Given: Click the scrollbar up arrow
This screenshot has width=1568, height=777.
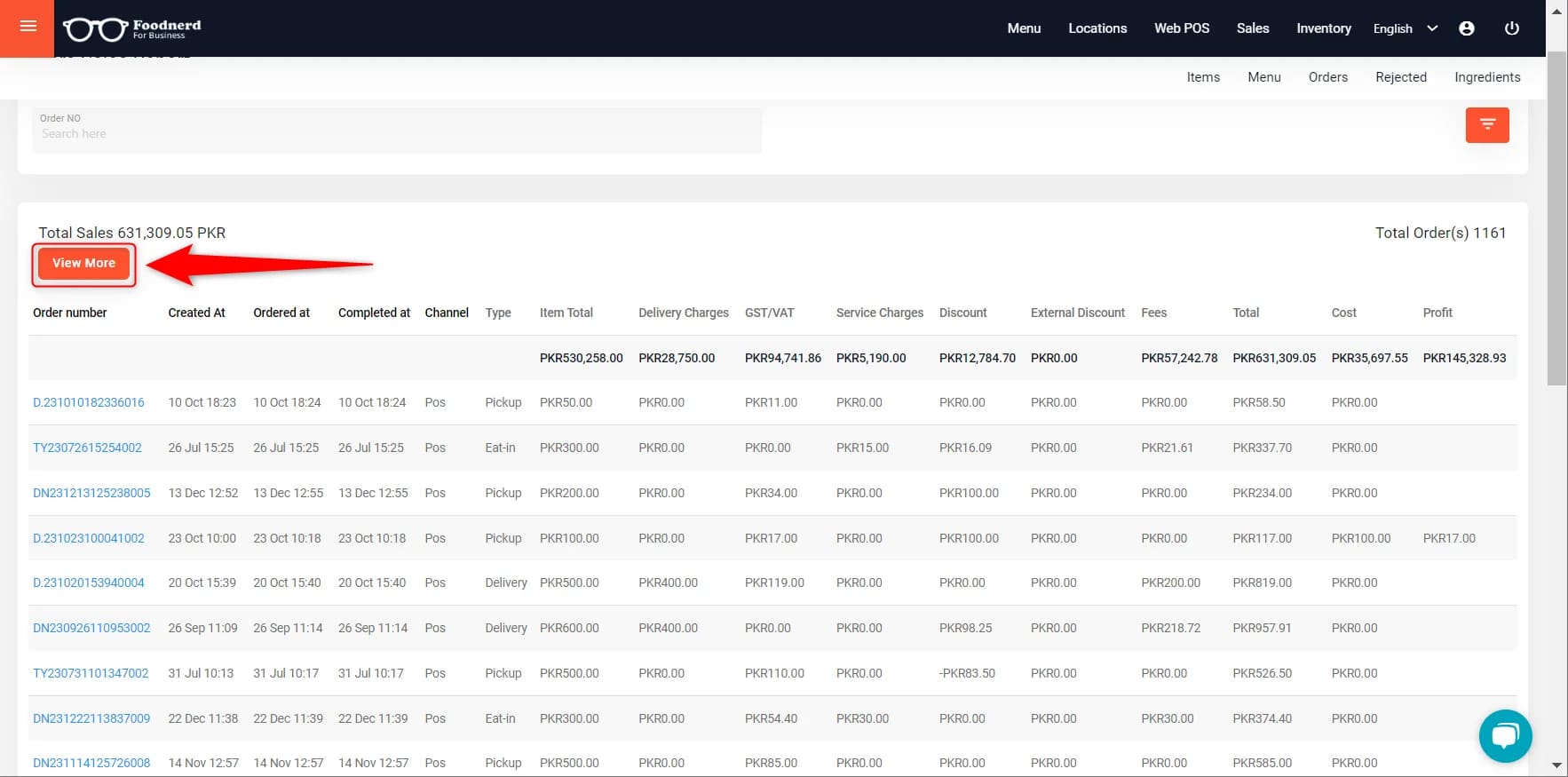Looking at the screenshot, I should (1556, 11).
